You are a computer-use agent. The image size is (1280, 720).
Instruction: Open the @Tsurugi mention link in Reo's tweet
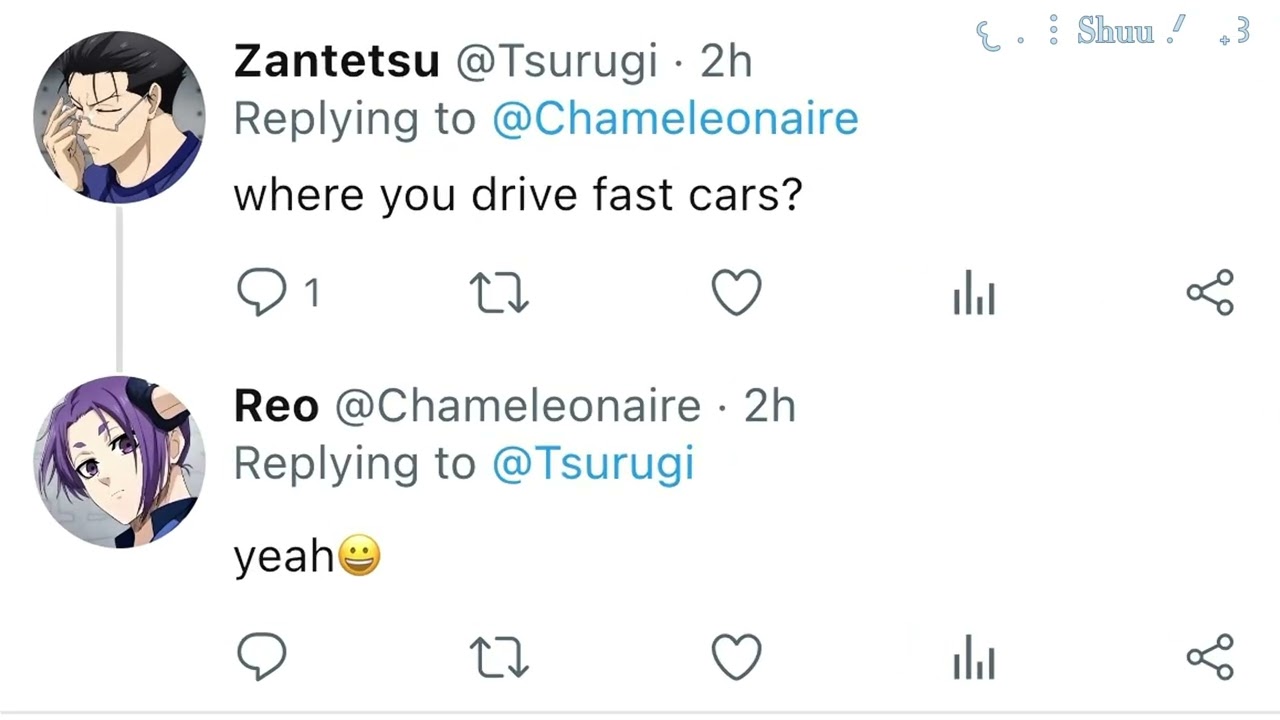click(593, 464)
